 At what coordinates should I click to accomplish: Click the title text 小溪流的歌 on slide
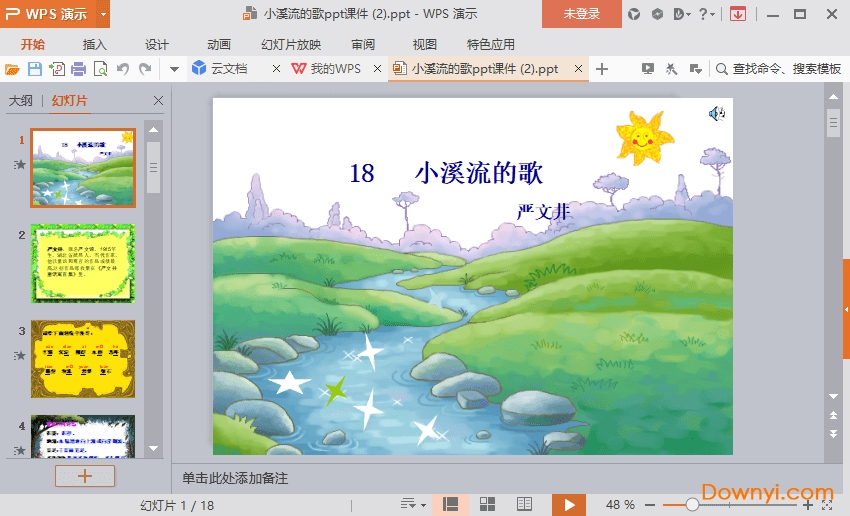479,173
